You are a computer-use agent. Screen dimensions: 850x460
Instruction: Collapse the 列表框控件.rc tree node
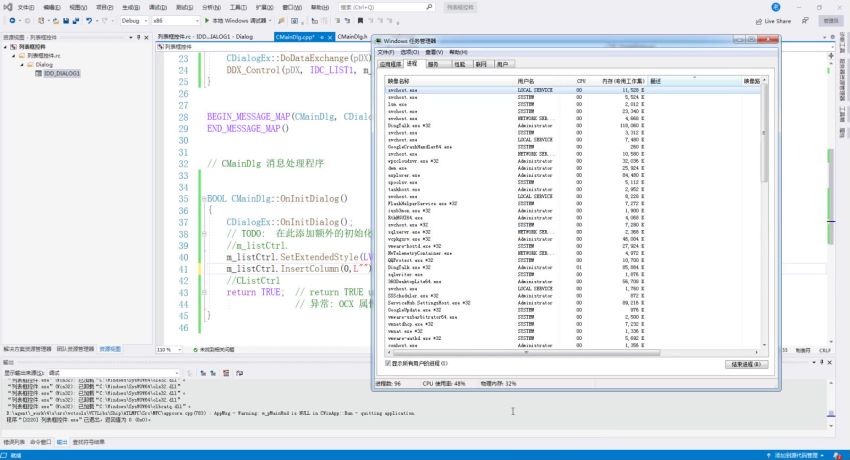tap(14, 56)
